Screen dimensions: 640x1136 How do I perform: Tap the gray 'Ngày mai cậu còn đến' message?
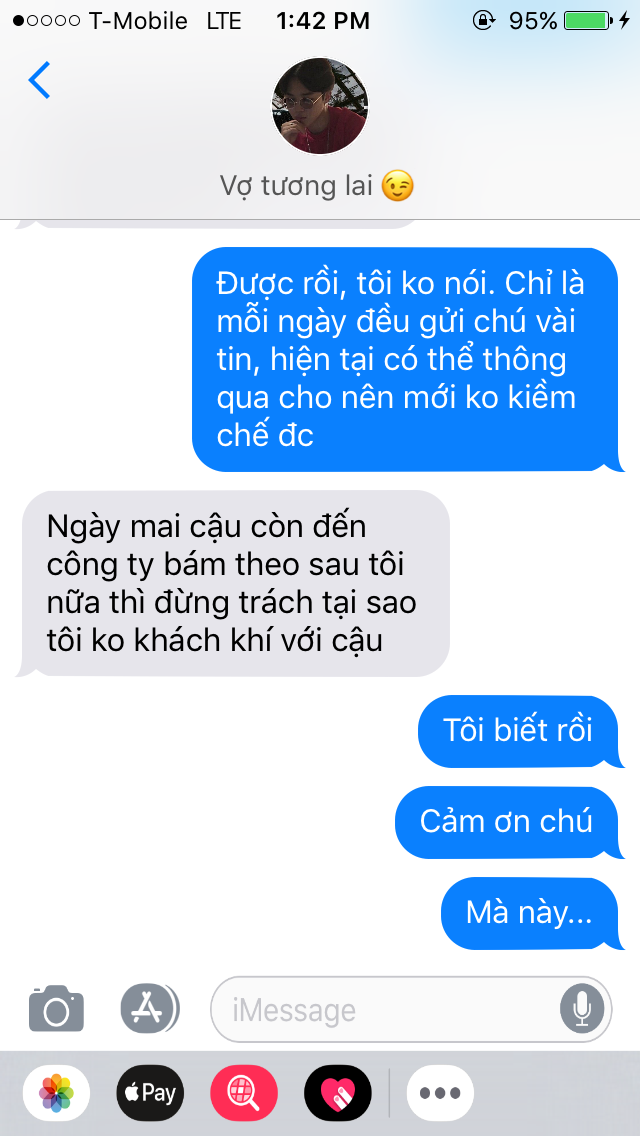tap(233, 583)
